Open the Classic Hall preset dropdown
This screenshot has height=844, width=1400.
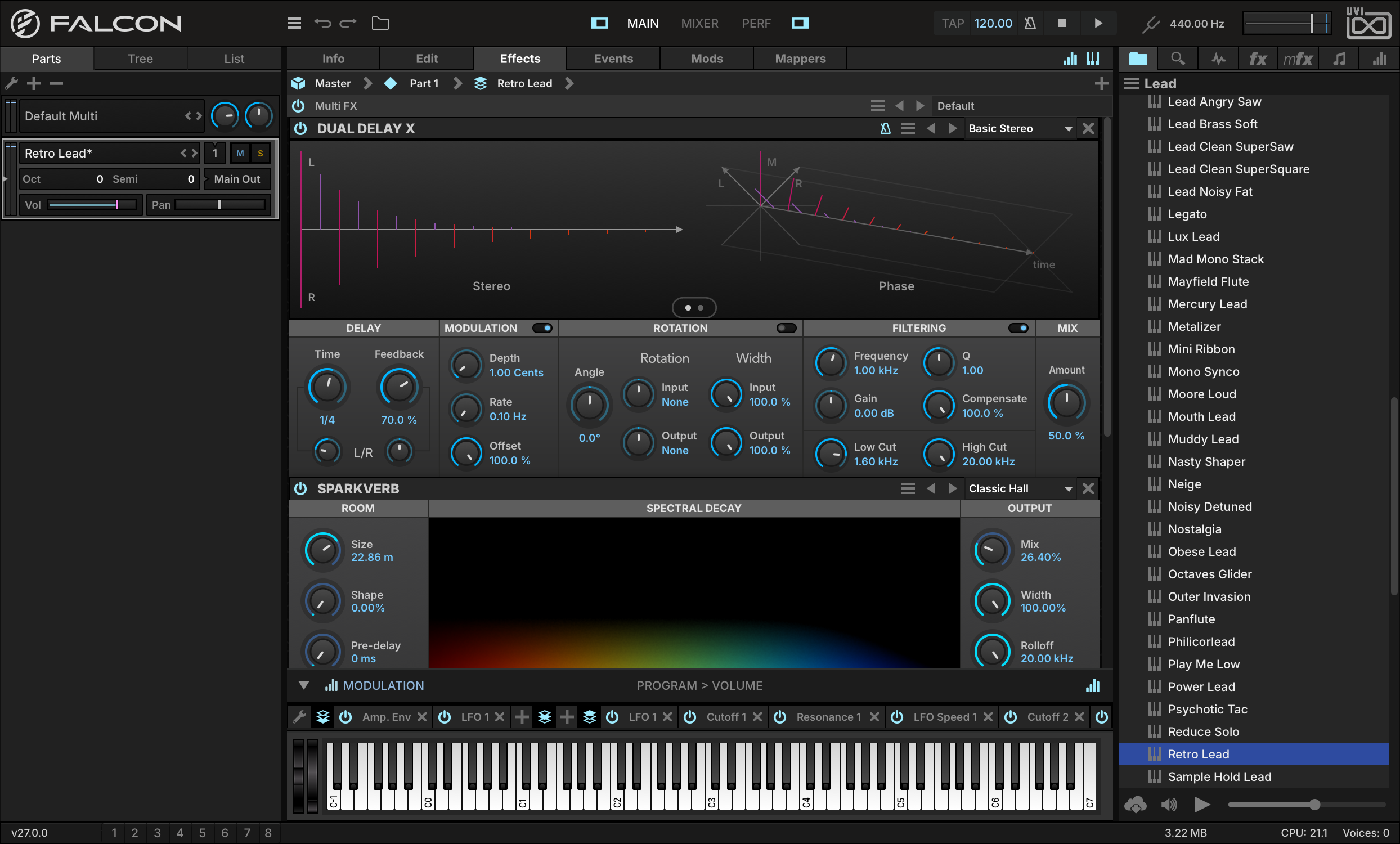pyautogui.click(x=1020, y=488)
